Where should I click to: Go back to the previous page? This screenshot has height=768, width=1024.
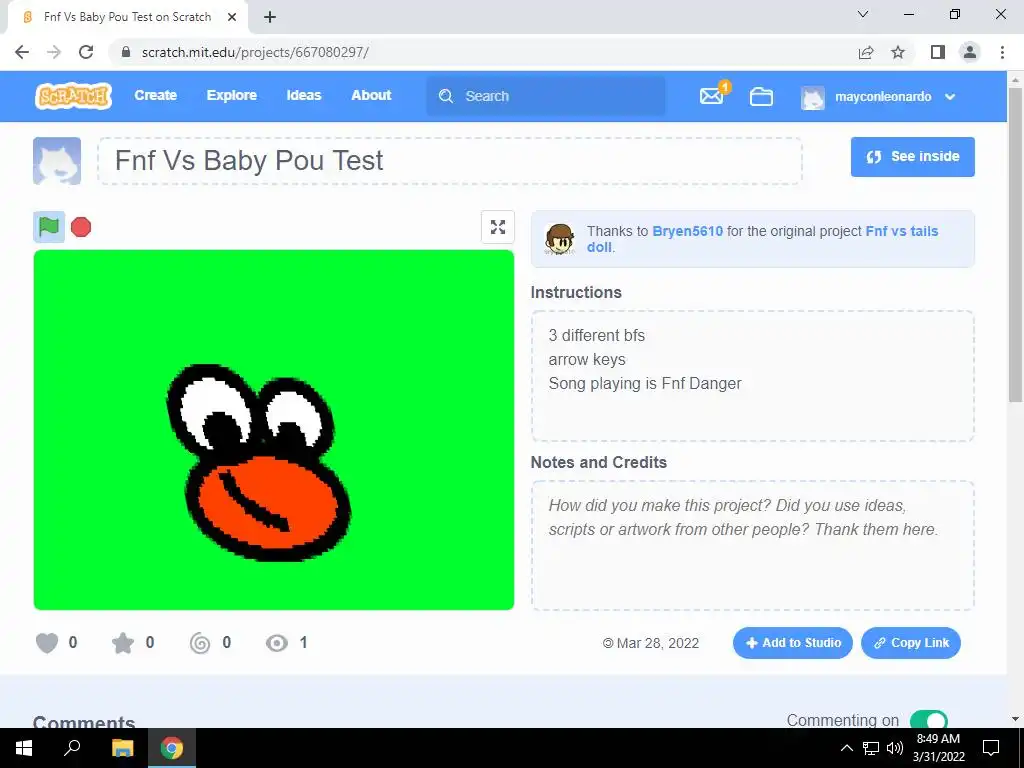[x=22, y=52]
